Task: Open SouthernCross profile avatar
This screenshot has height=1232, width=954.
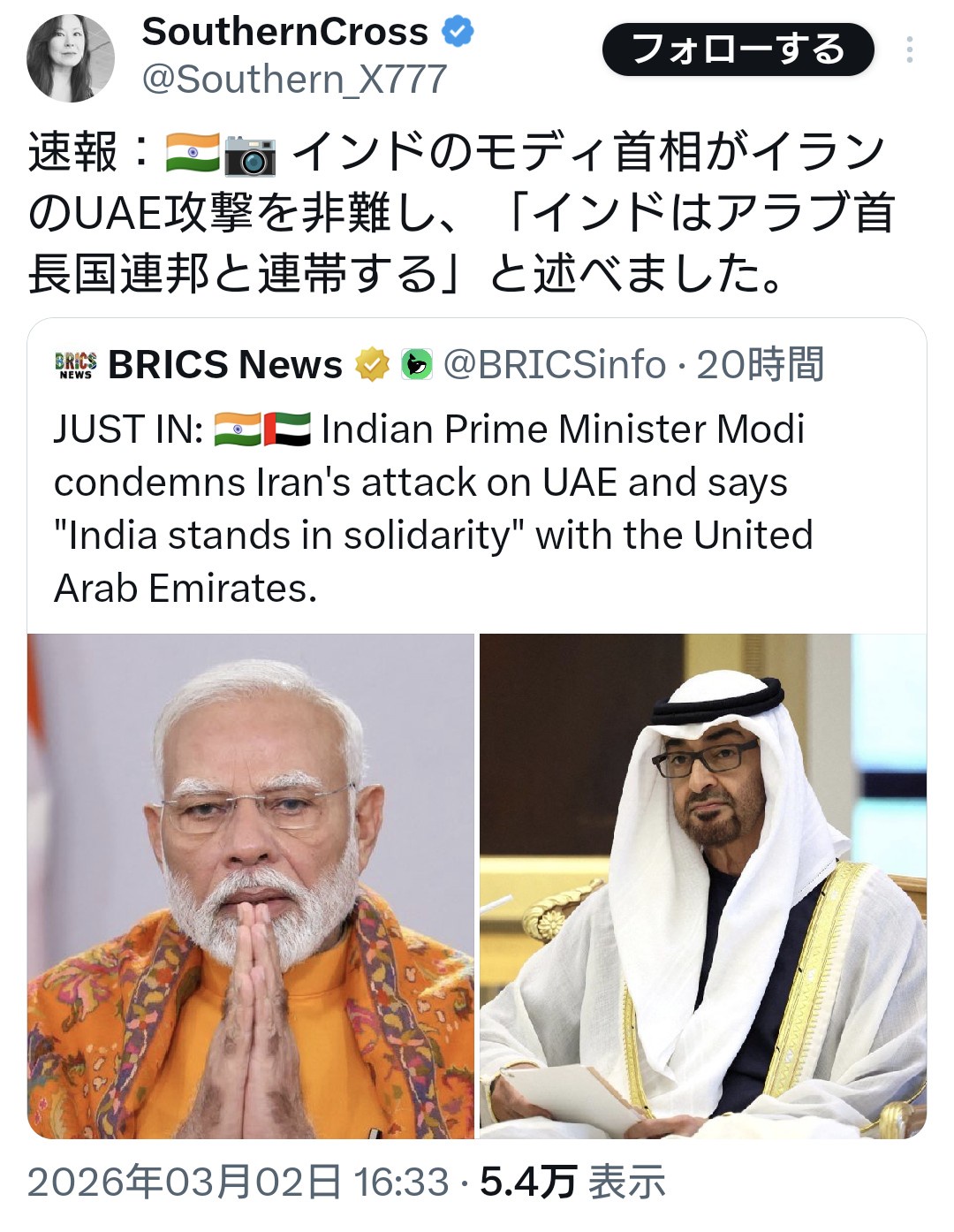Action: click(71, 58)
